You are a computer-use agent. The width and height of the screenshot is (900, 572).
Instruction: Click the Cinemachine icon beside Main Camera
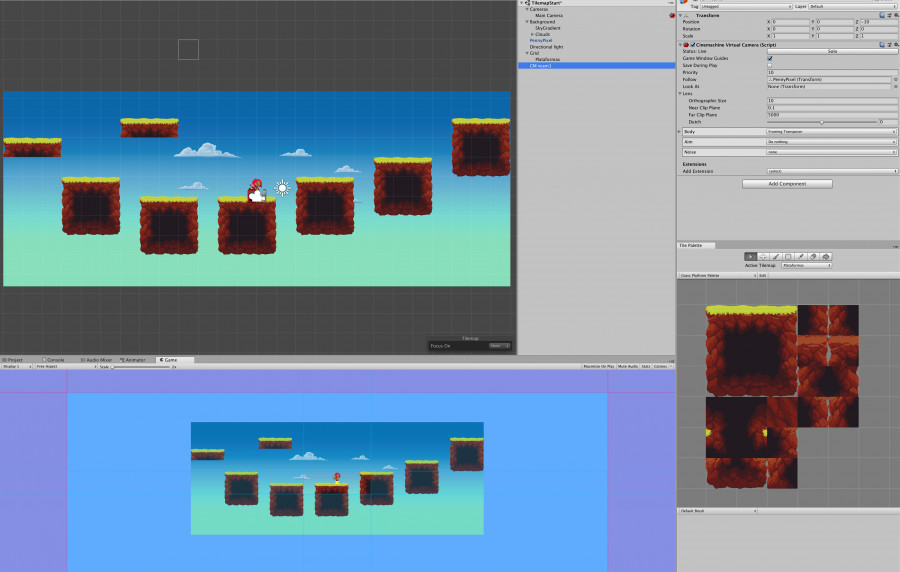[672, 15]
